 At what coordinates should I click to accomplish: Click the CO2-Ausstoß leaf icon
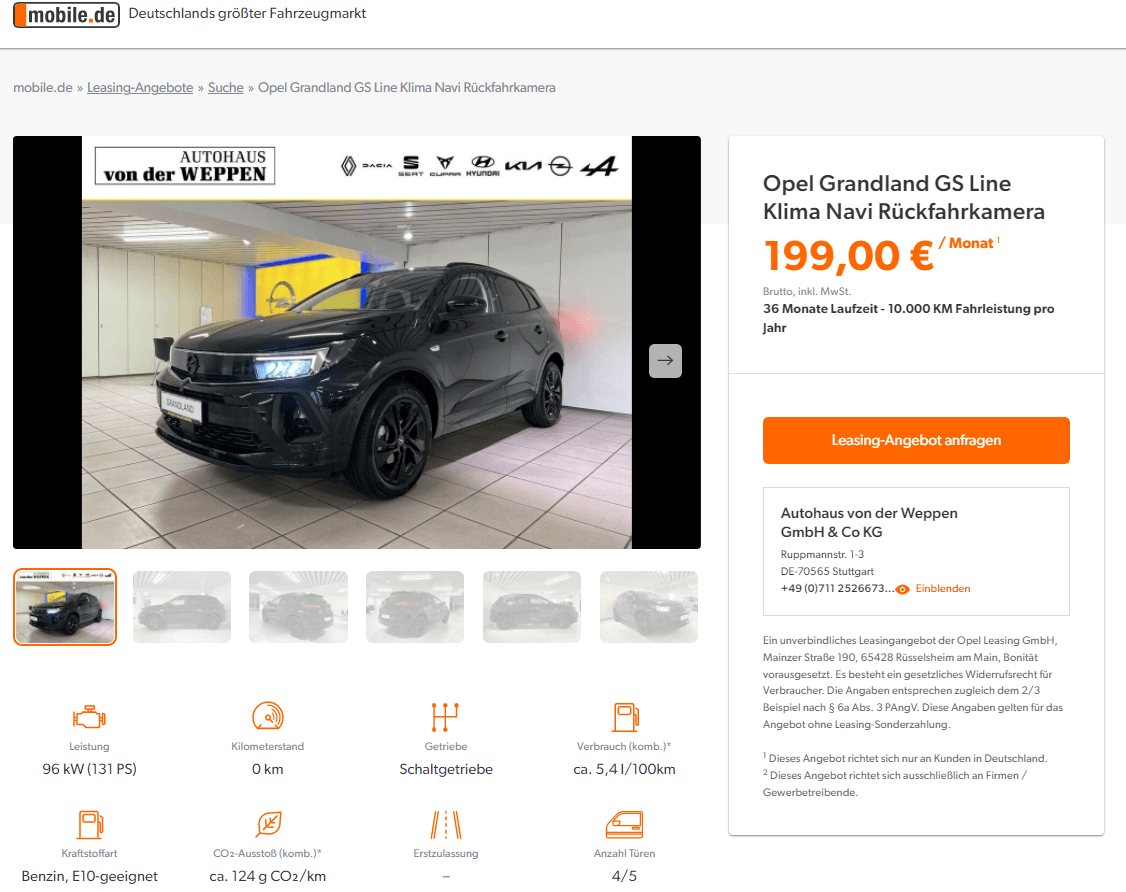point(269,824)
